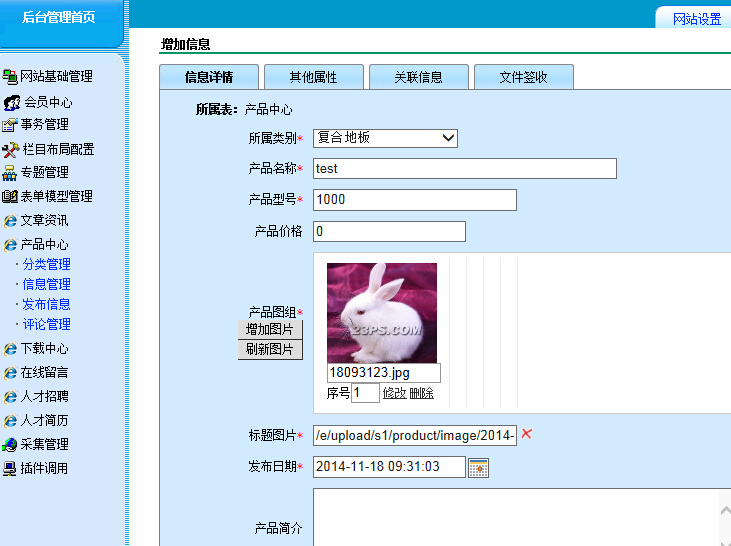The image size is (731, 546).
Task: Click the 栏目布局配置 tools icon
Action: (11, 149)
